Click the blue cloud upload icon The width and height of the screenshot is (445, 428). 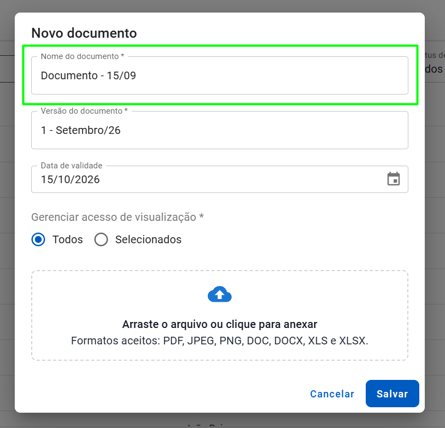tap(220, 294)
